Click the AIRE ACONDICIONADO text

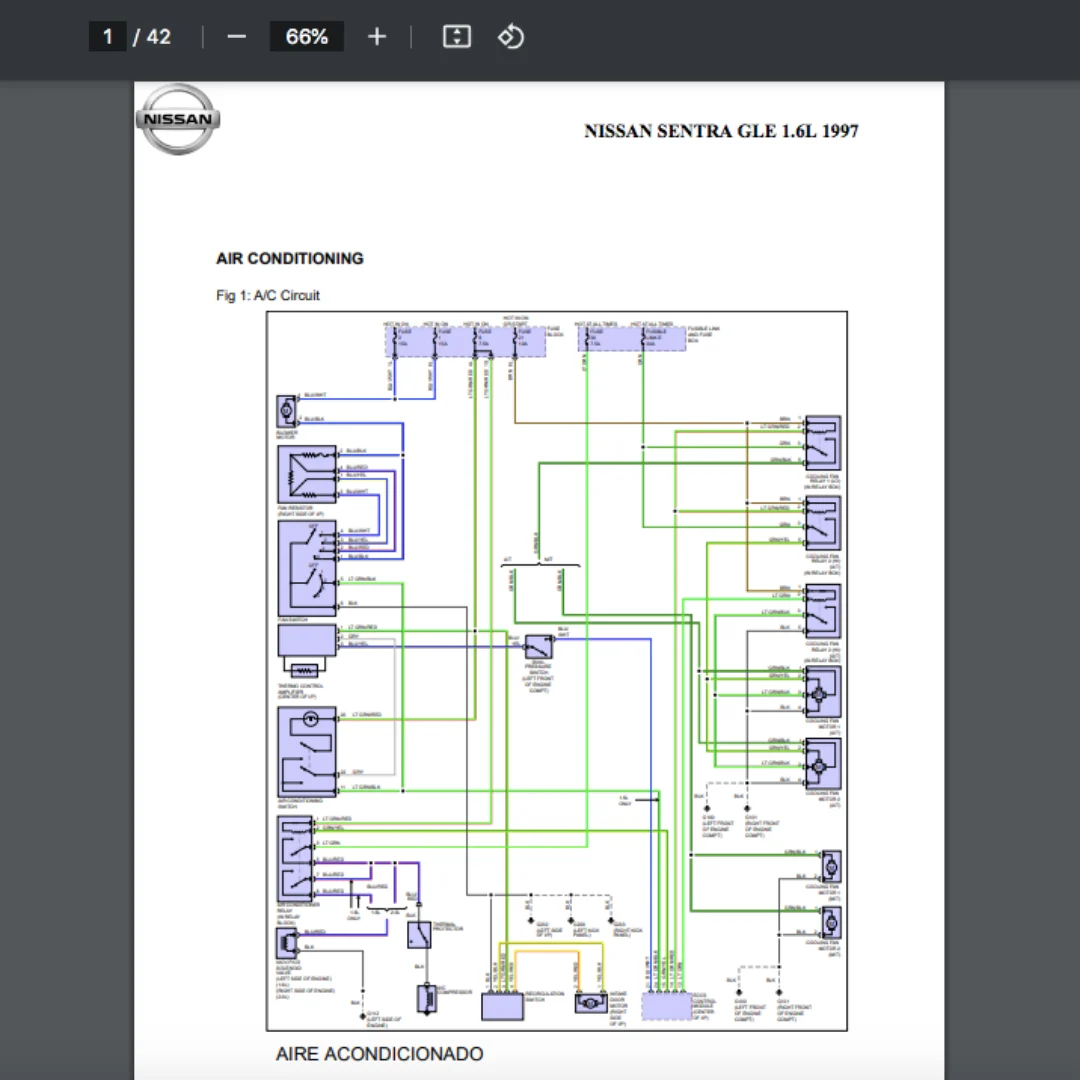tap(380, 1054)
